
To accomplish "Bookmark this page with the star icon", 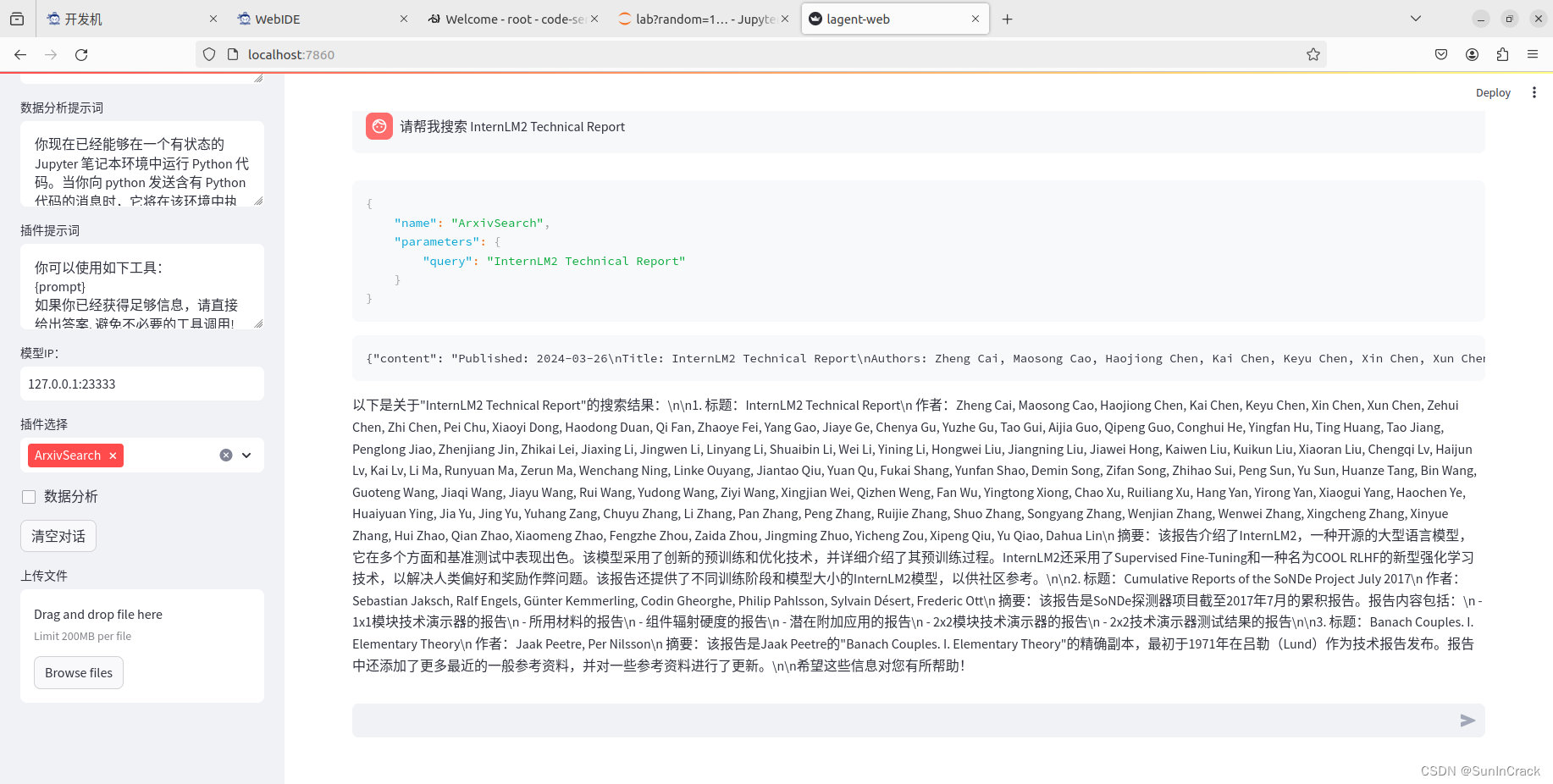I will click(x=1313, y=54).
